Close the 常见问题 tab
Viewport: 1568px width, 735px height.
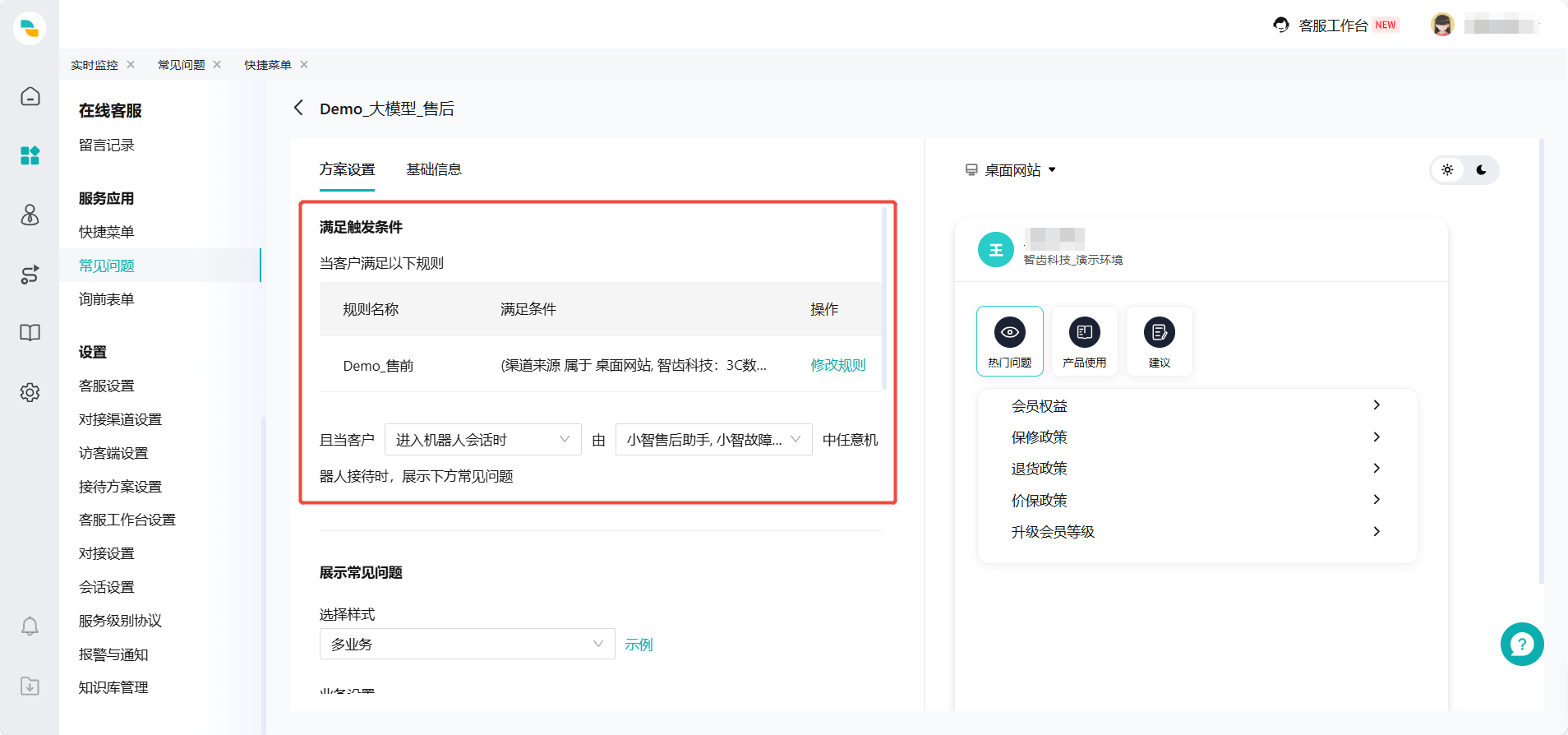pos(217,64)
